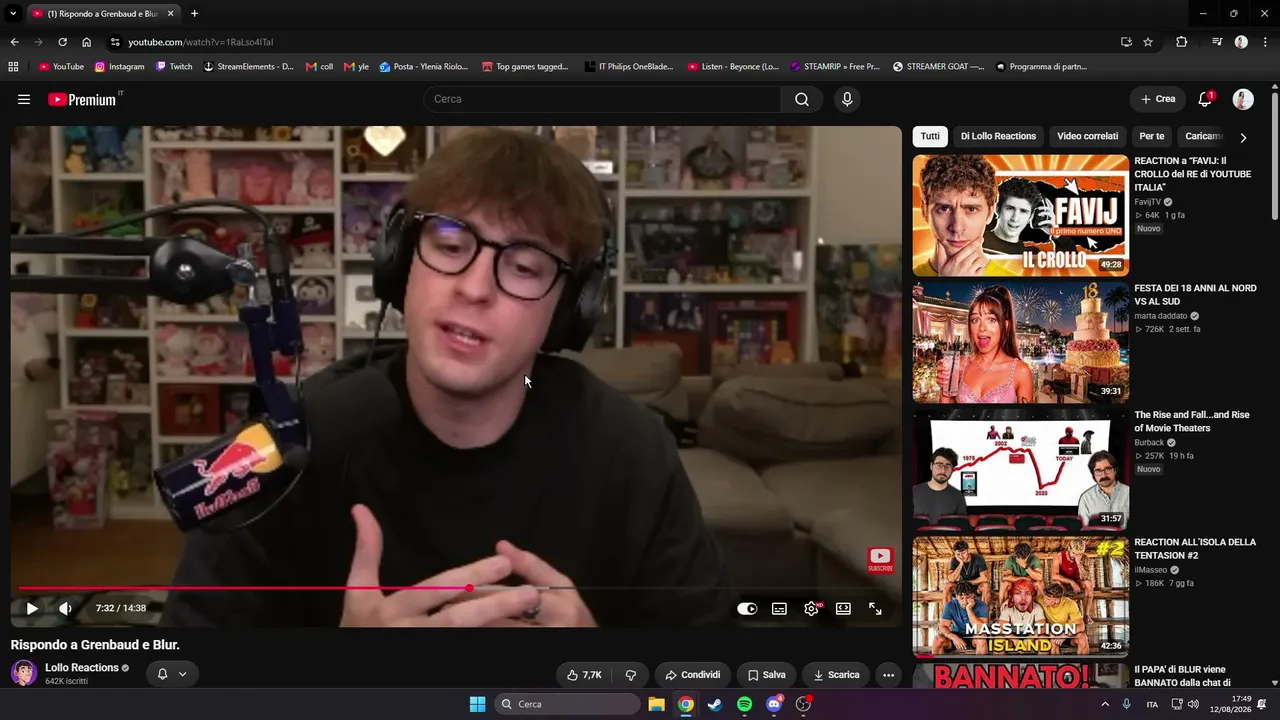Close the Rispondo a Grenbaud tab
The height and width of the screenshot is (720, 1280).
(170, 13)
